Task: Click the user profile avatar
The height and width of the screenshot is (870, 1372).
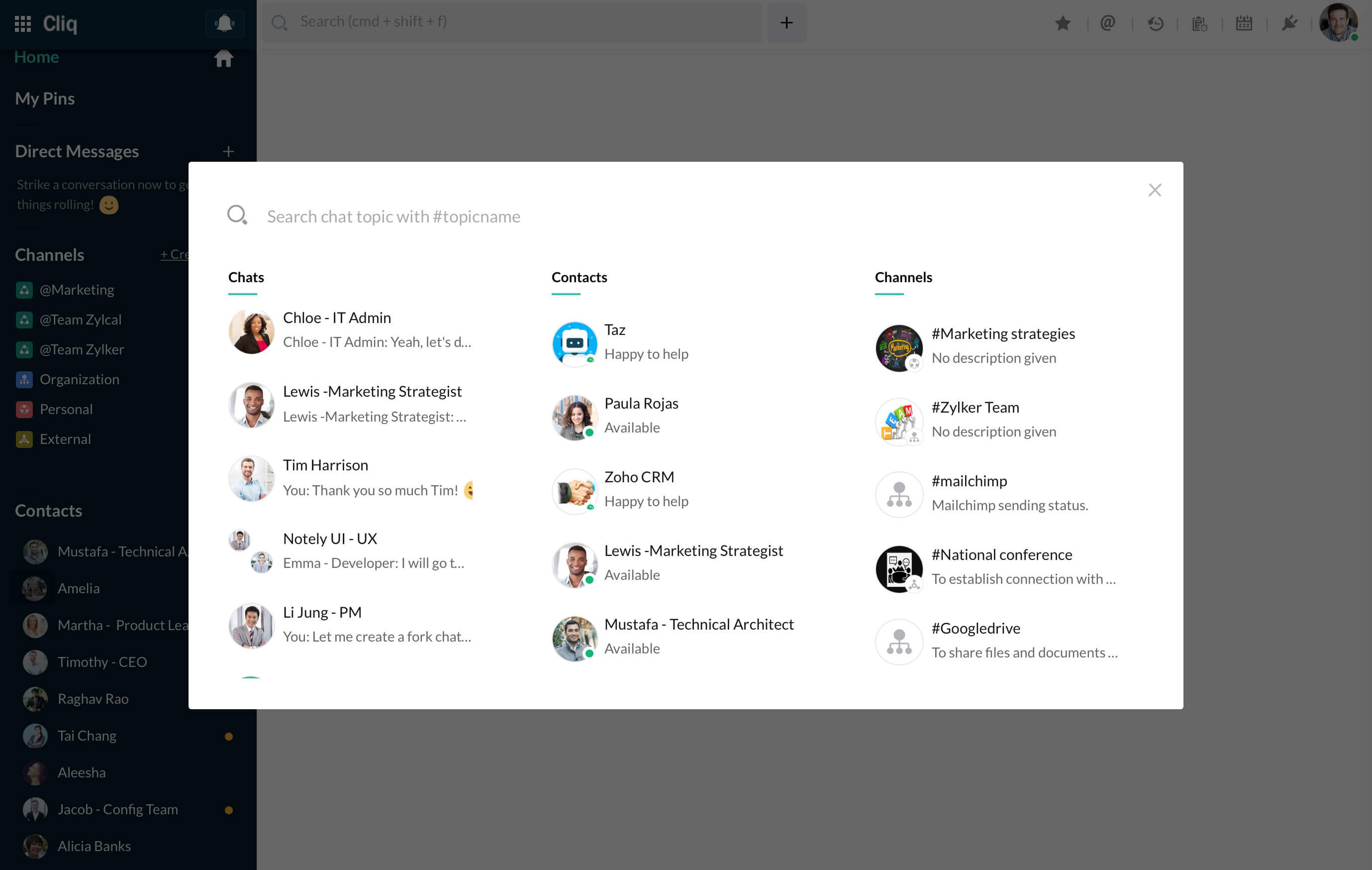Action: pos(1338,23)
